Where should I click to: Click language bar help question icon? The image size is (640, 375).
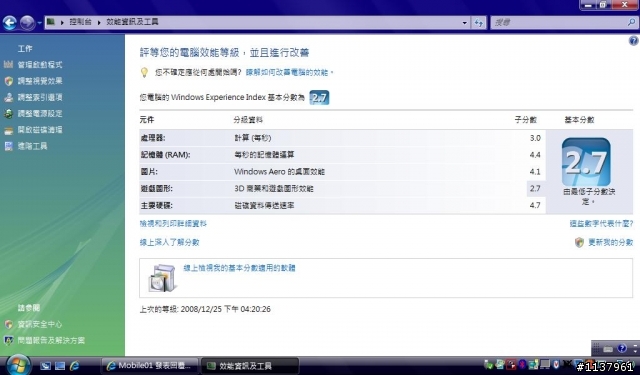coord(622,348)
